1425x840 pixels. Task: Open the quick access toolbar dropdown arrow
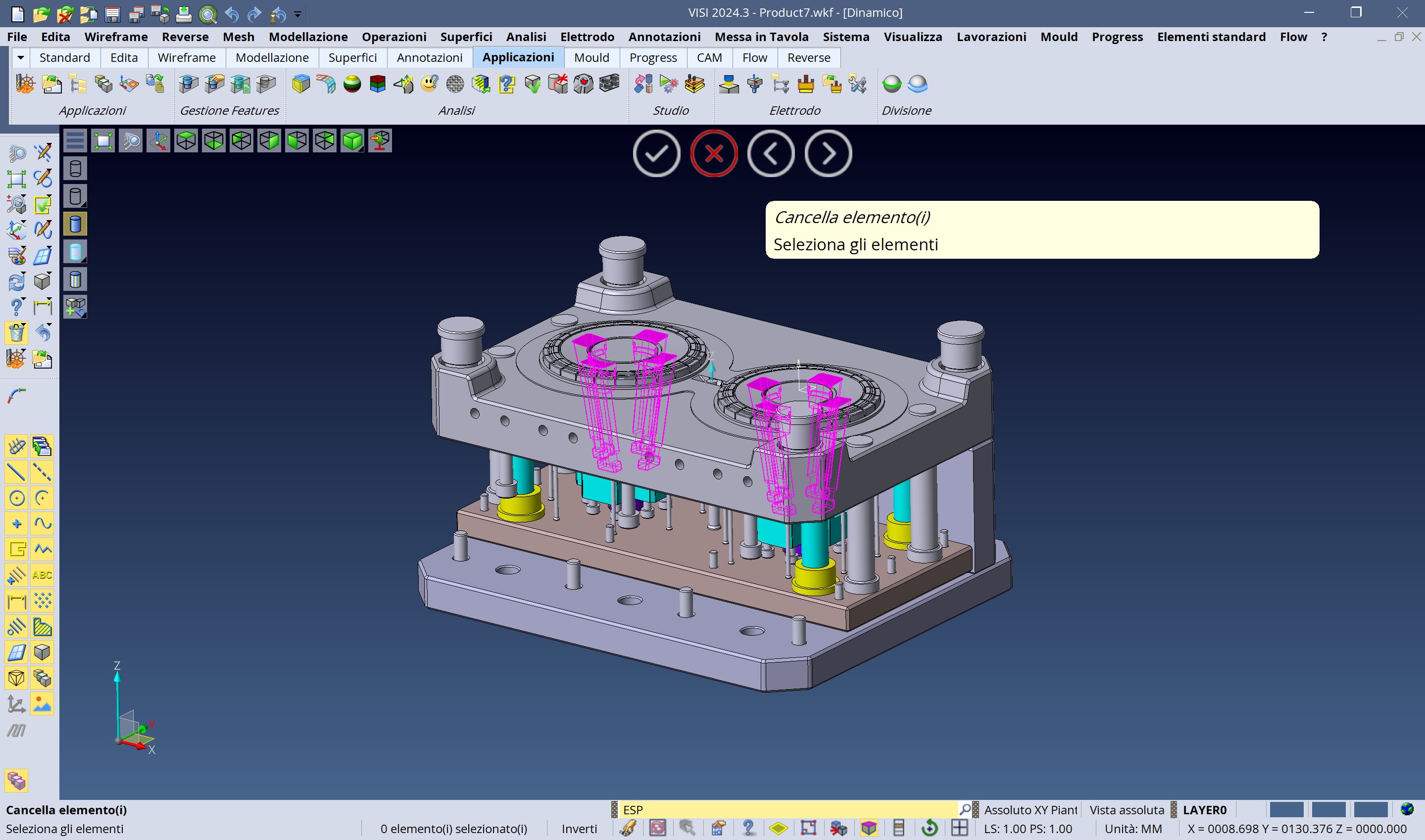point(298,13)
